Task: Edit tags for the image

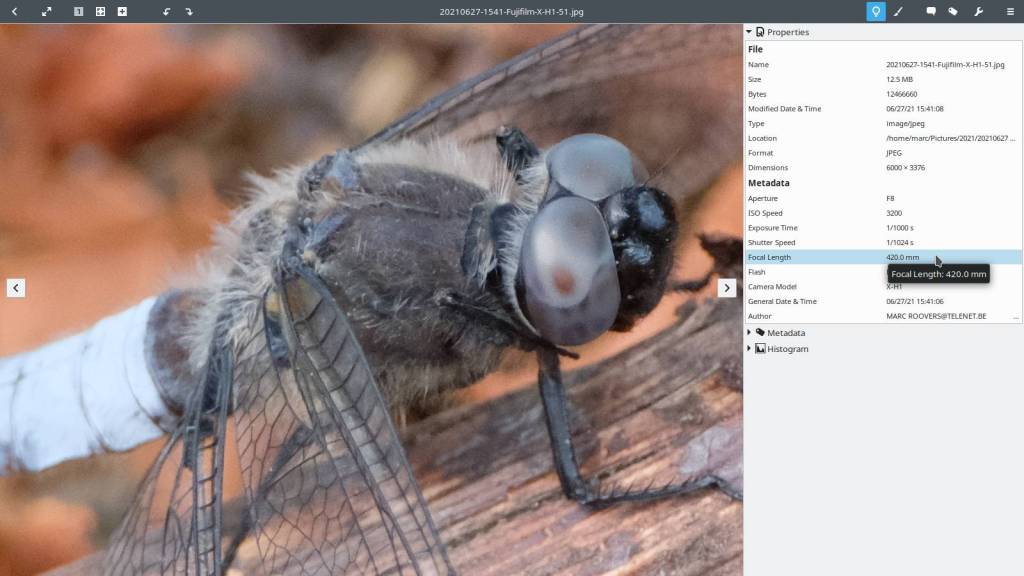Action: (953, 11)
